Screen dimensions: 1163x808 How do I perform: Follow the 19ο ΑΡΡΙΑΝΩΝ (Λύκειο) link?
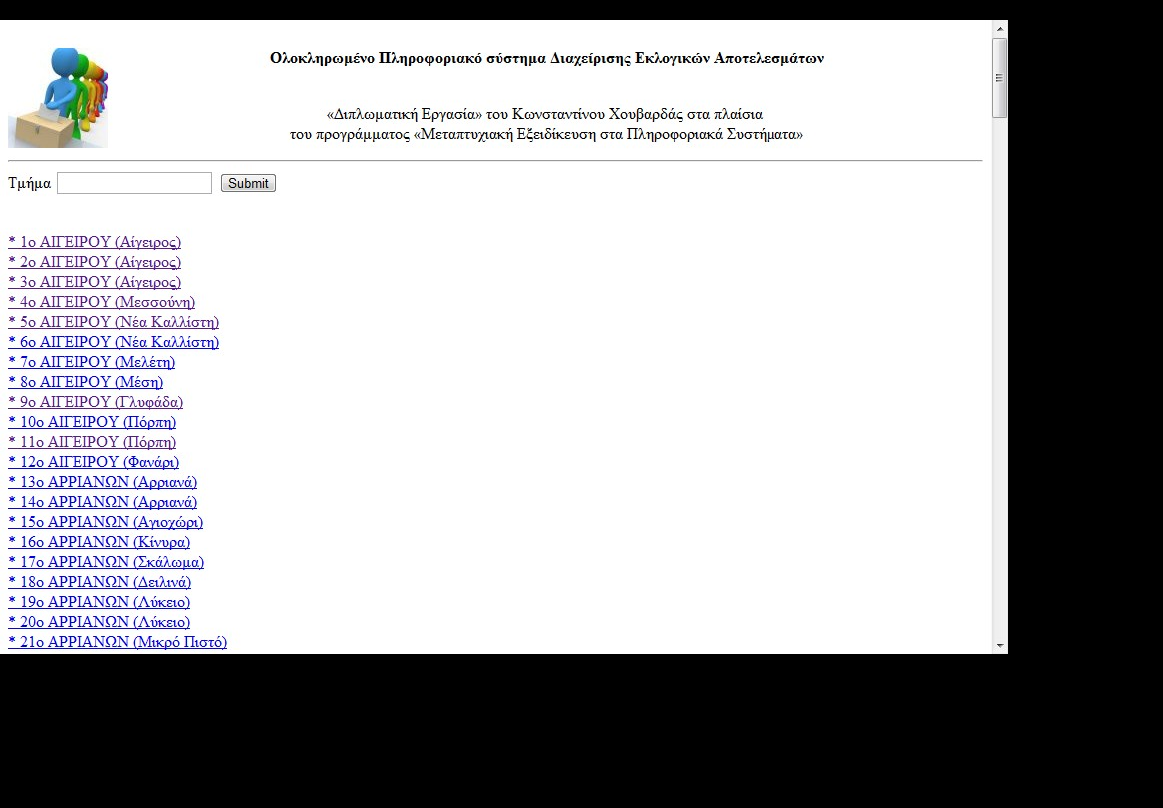coord(99,602)
